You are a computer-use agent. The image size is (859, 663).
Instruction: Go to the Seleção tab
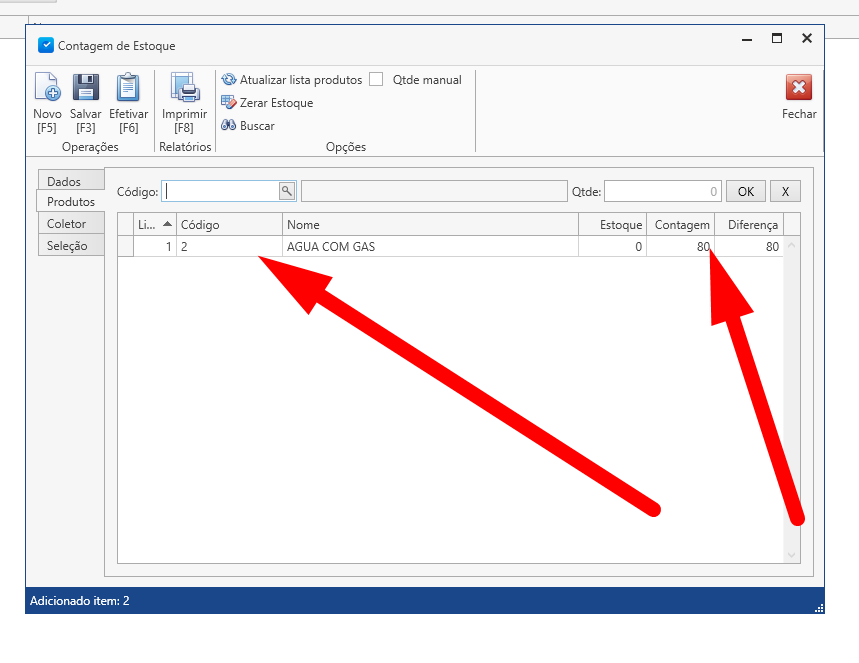pyautogui.click(x=67, y=246)
